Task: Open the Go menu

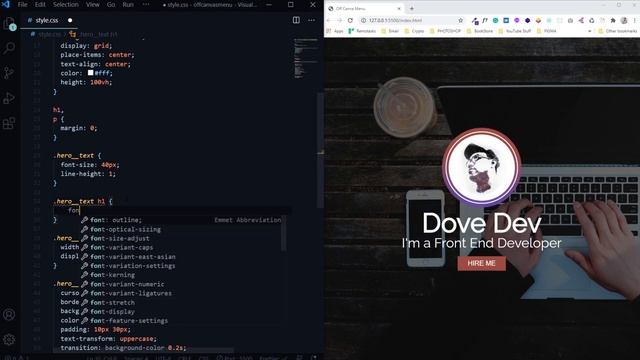Action: click(111, 4)
